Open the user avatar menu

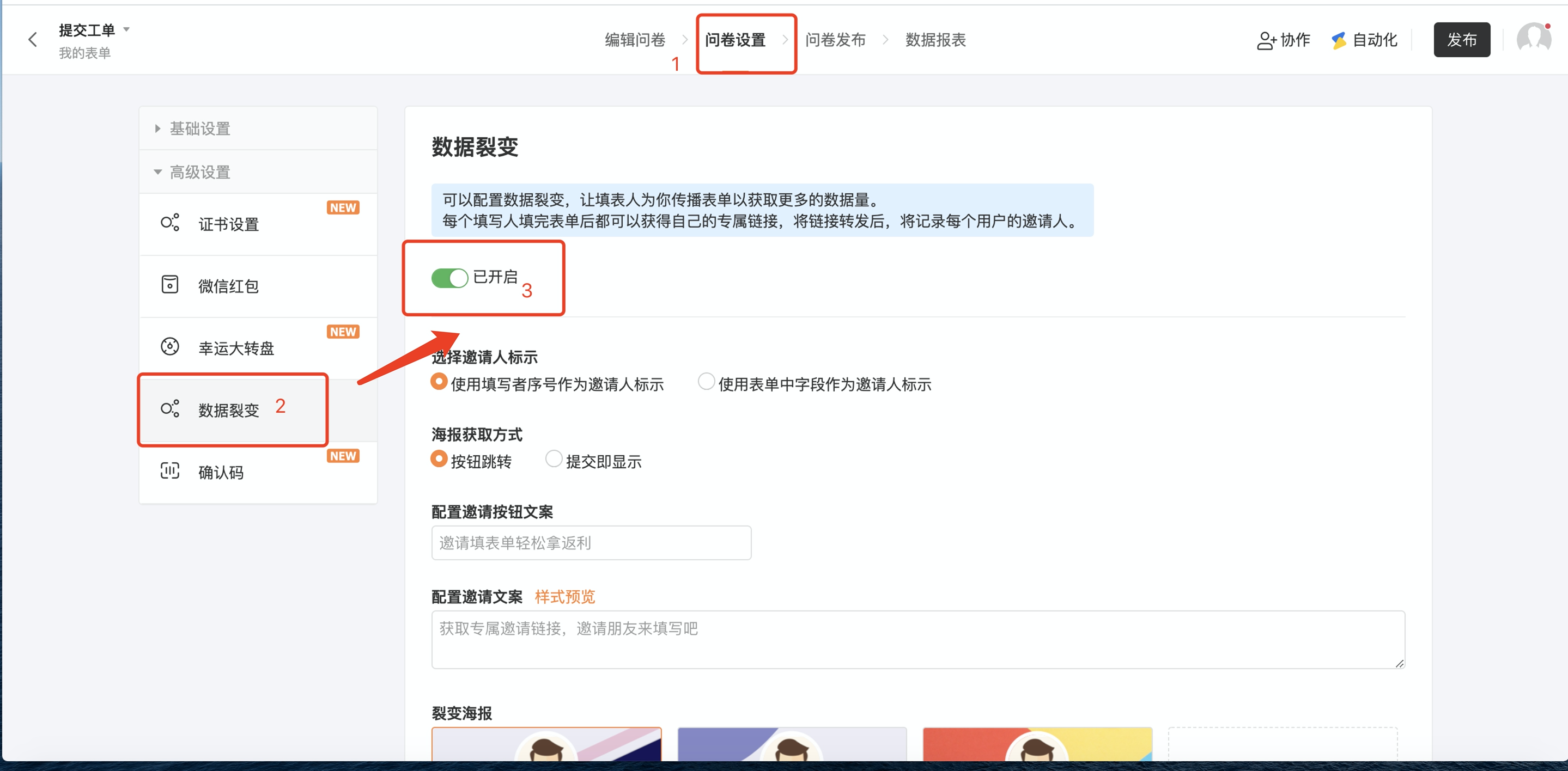point(1533,39)
